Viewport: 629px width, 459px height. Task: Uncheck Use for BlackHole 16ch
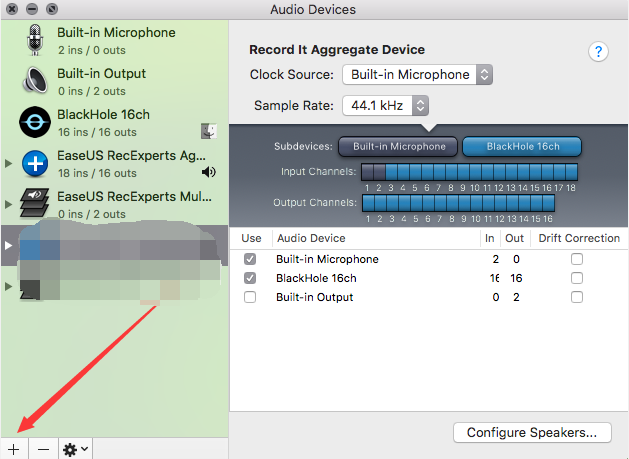pyautogui.click(x=250, y=278)
